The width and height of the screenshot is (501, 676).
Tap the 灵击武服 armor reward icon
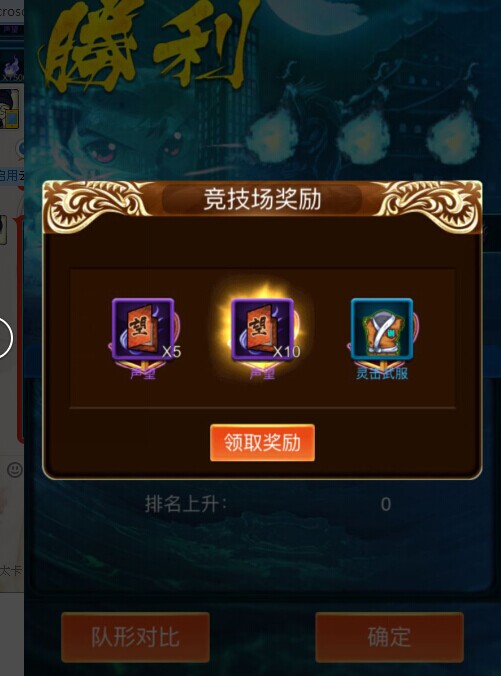point(382,330)
